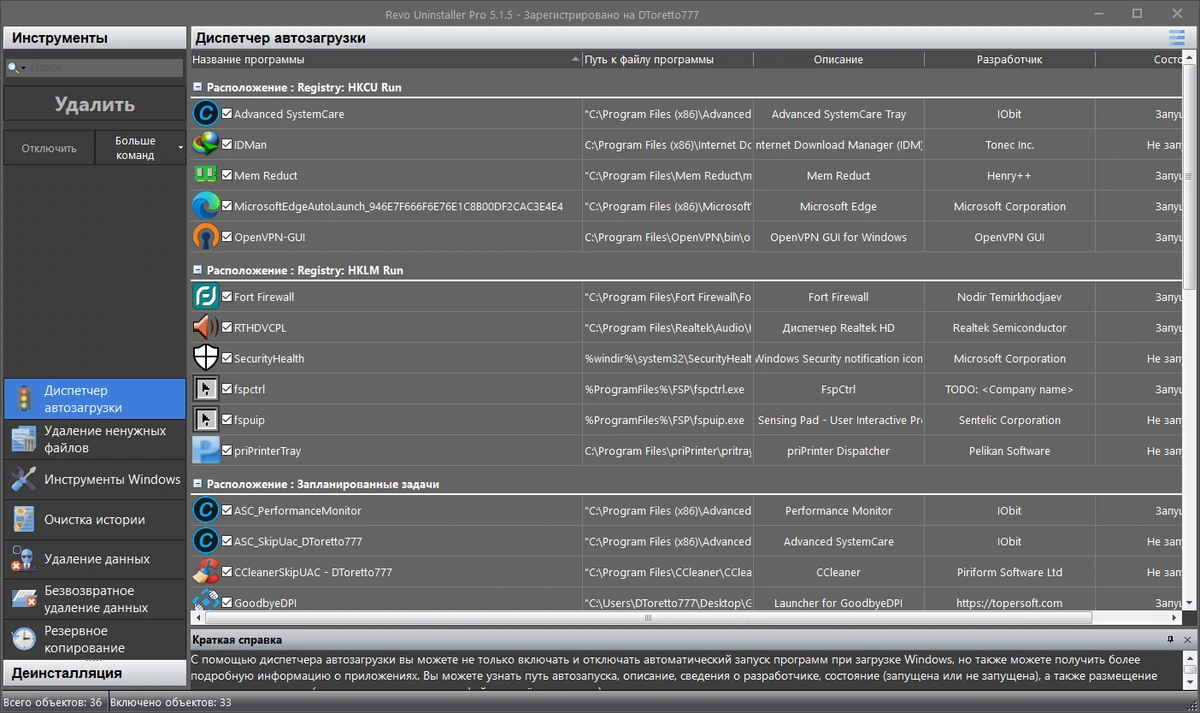The image size is (1200, 713).
Task: Click the Mem Reduct green icon
Action: pyautogui.click(x=205, y=175)
